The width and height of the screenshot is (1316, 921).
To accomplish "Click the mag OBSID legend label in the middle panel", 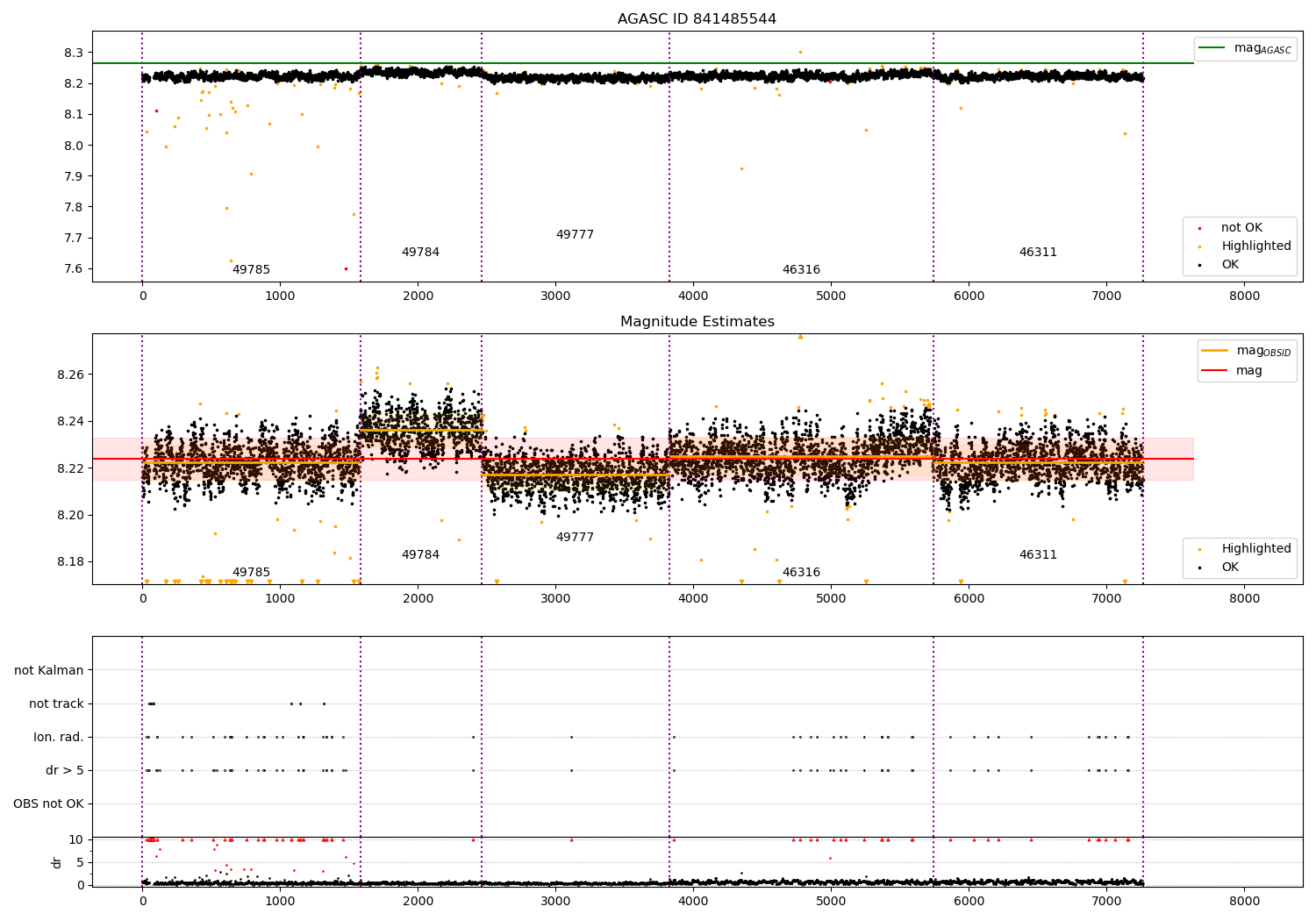I will point(1263,351).
